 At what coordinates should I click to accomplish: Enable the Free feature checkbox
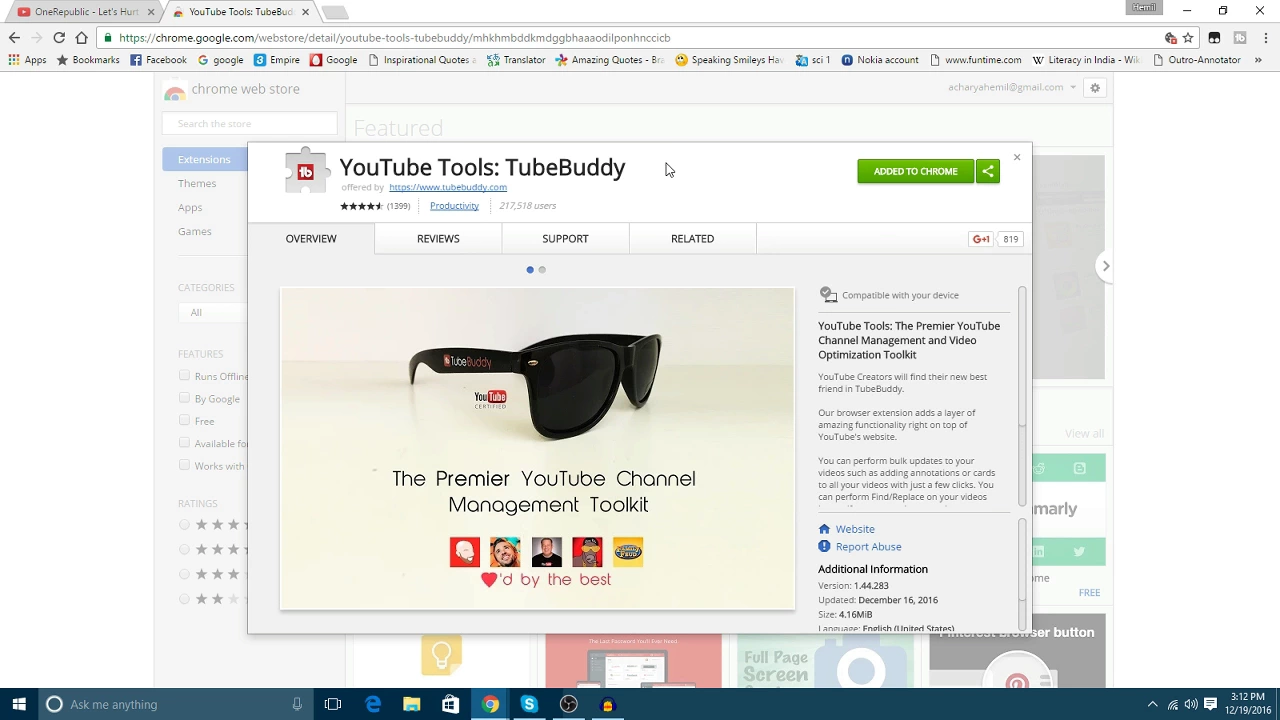coord(184,421)
